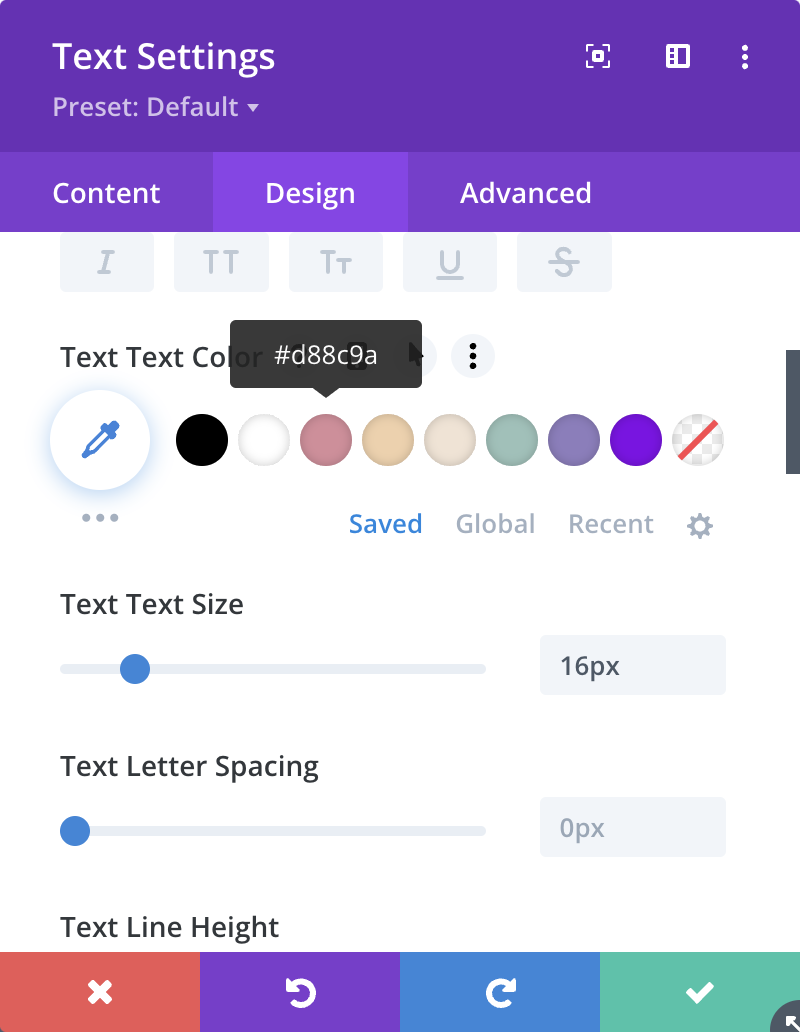Open the Preset: Default dropdown
The height and width of the screenshot is (1032, 800).
[x=156, y=107]
